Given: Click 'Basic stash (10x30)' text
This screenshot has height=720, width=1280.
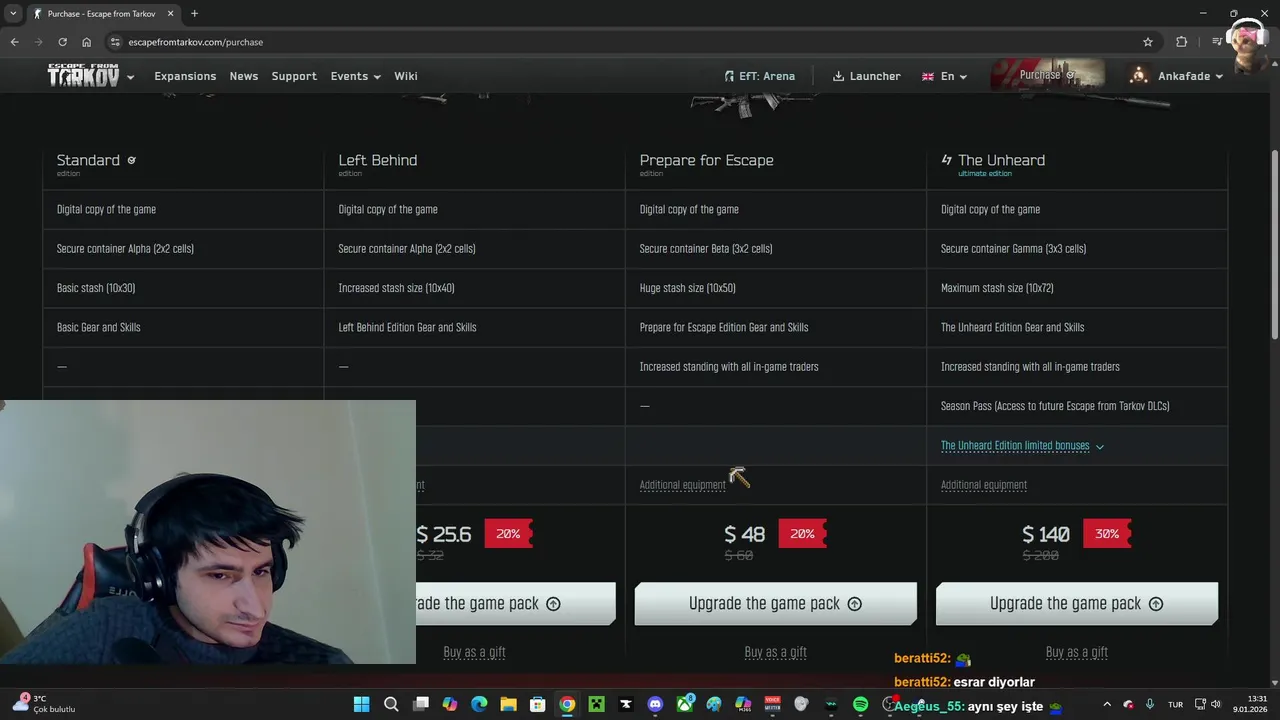Looking at the screenshot, I should point(96,288).
